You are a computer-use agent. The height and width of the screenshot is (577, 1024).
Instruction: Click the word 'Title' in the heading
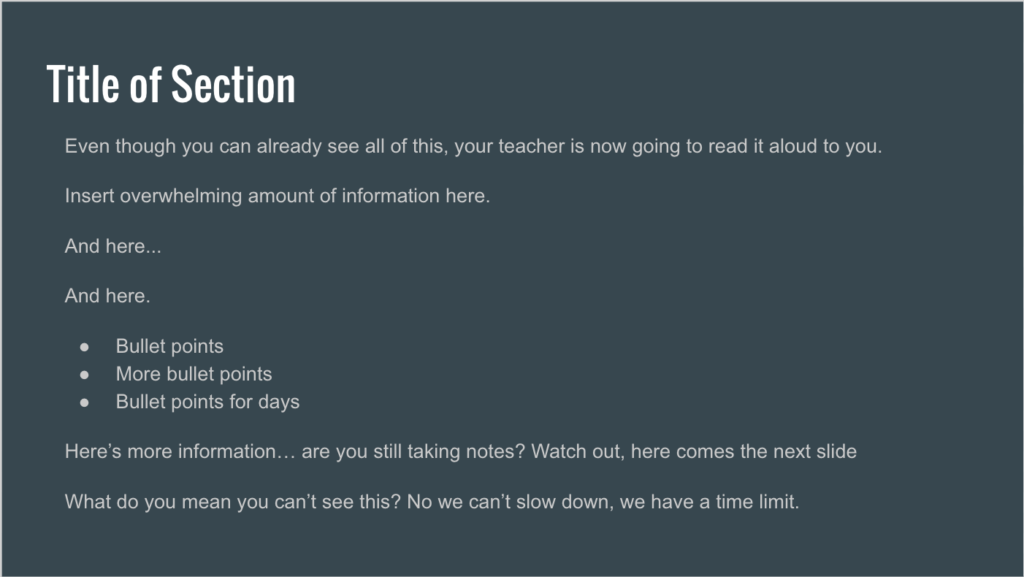tap(83, 84)
